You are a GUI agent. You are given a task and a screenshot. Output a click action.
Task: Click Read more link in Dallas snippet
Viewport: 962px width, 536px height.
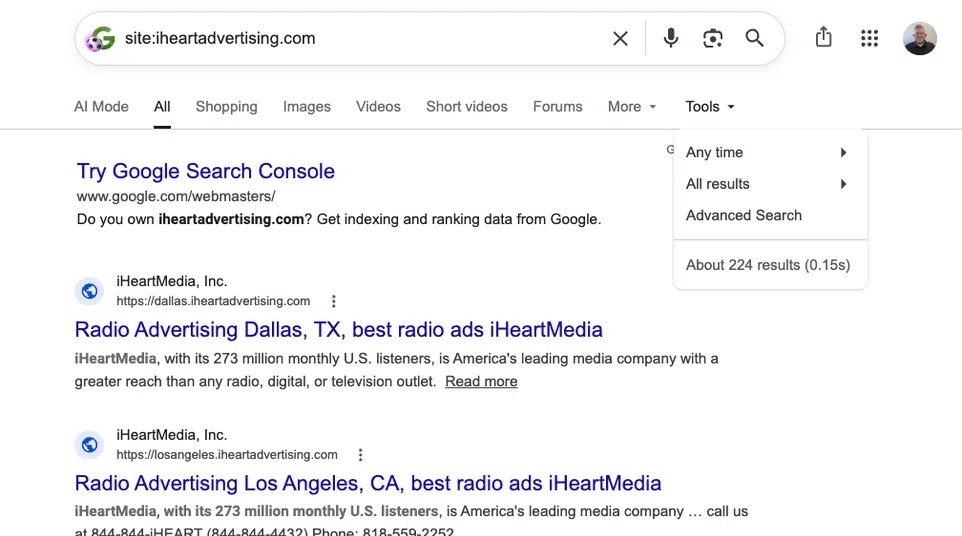[x=481, y=381]
